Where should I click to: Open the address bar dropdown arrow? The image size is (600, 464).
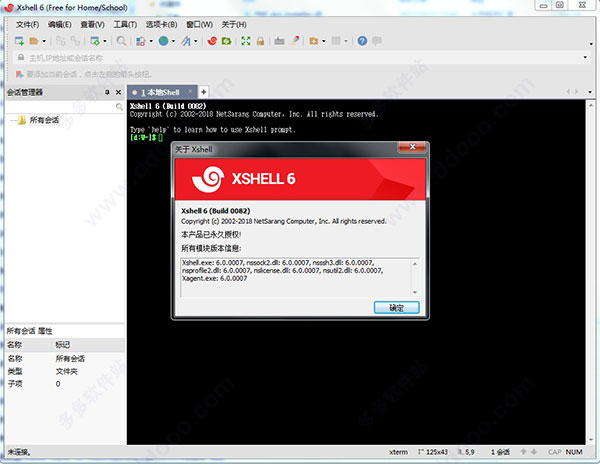(x=585, y=58)
